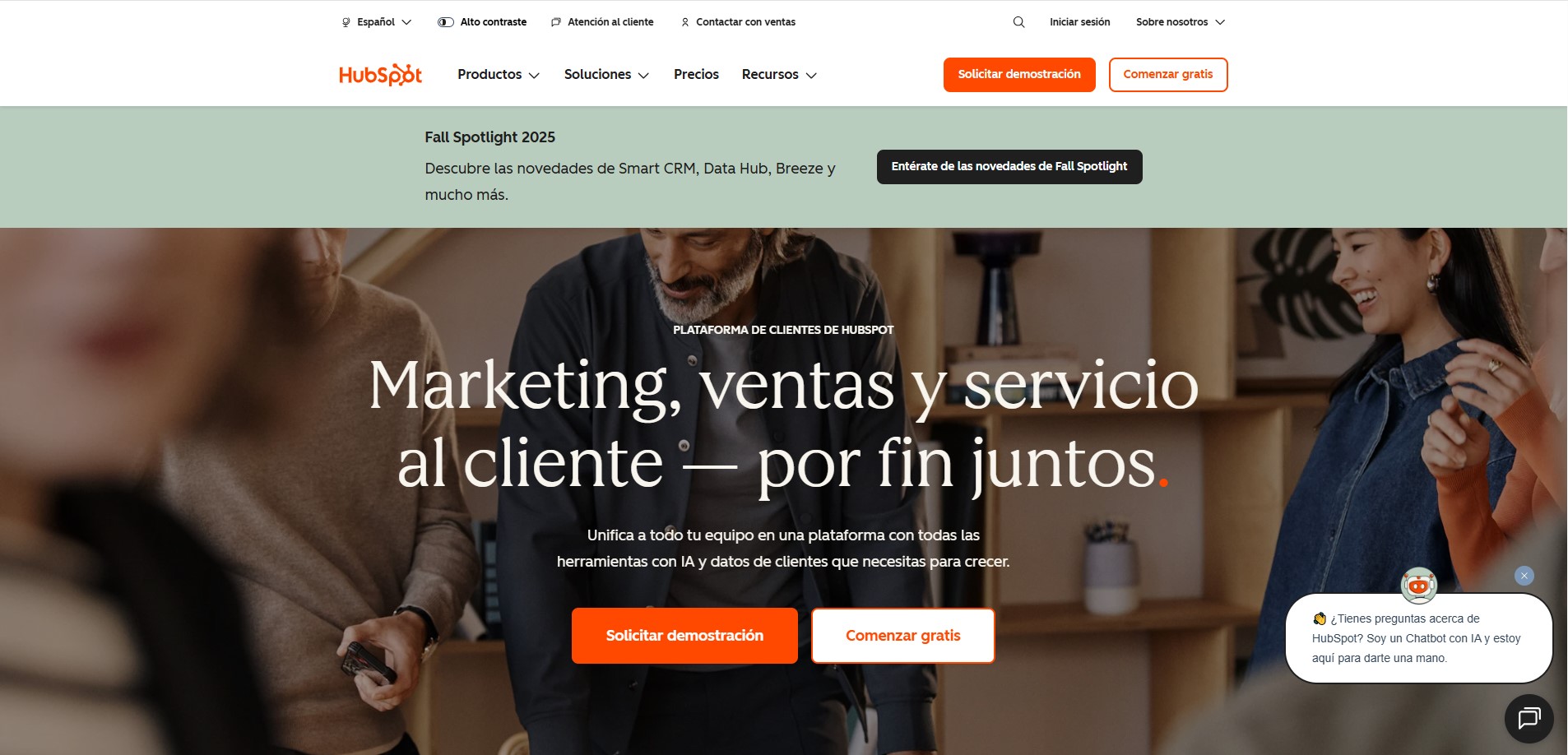Click the chatbot robot avatar
The width and height of the screenshot is (1568, 755).
click(1419, 586)
